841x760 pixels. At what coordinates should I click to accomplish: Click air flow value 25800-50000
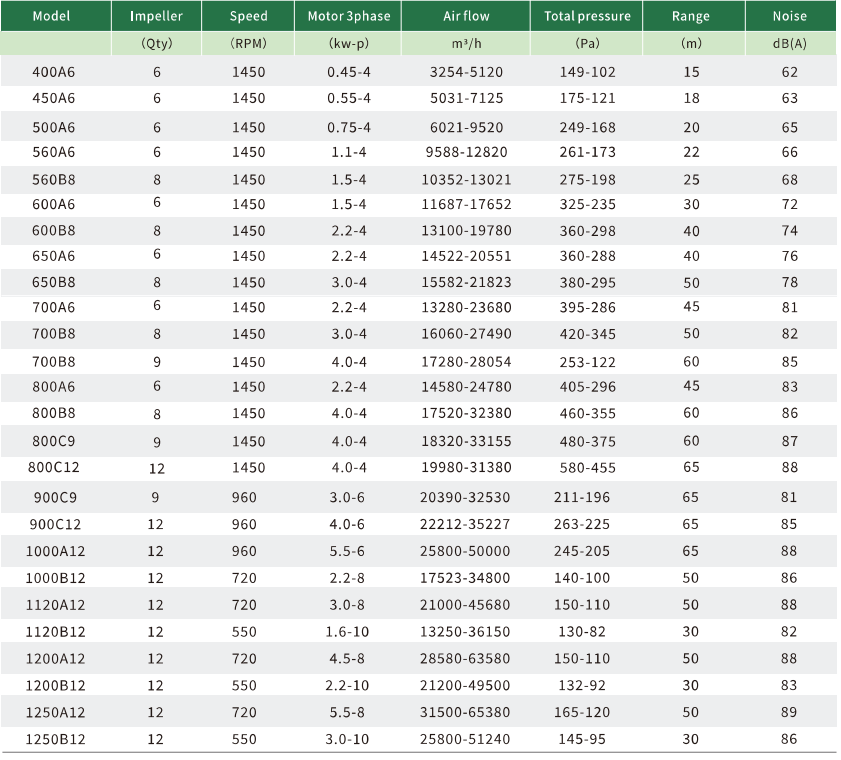[464, 551]
